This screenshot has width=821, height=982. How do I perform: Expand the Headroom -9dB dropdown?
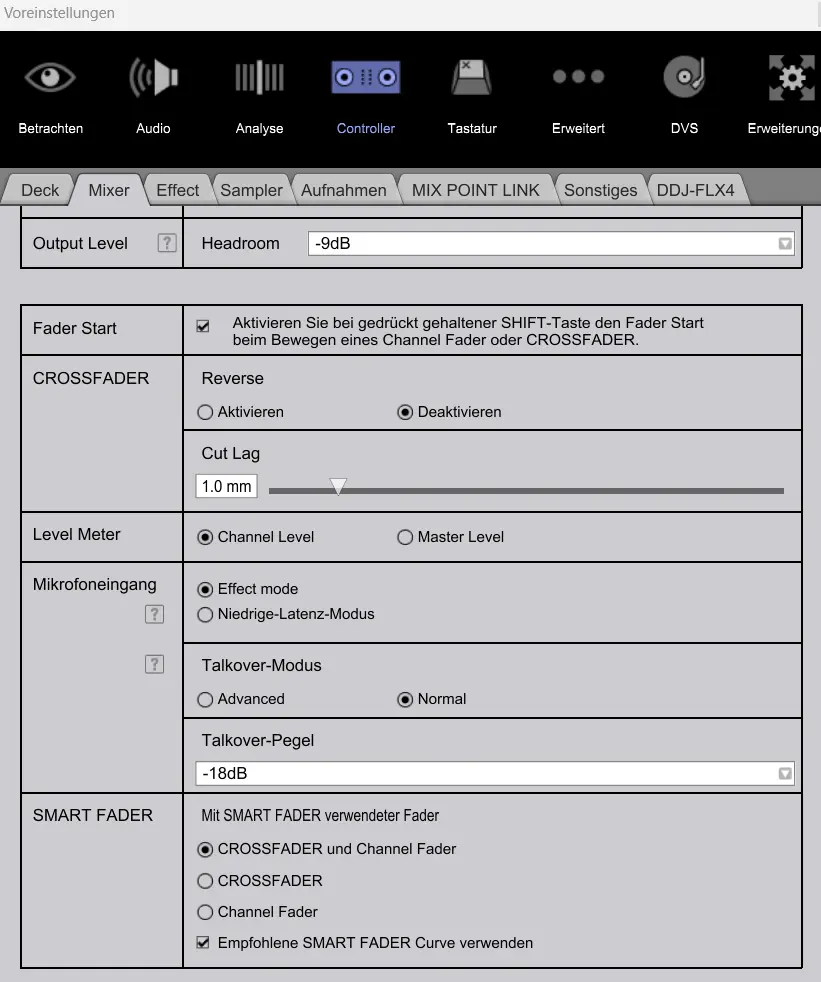click(x=785, y=244)
